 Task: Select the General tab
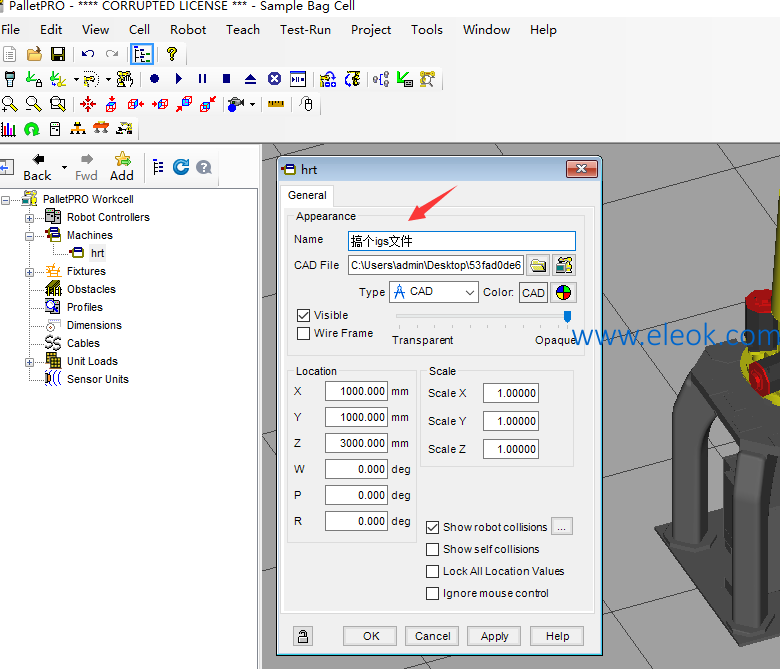click(307, 195)
